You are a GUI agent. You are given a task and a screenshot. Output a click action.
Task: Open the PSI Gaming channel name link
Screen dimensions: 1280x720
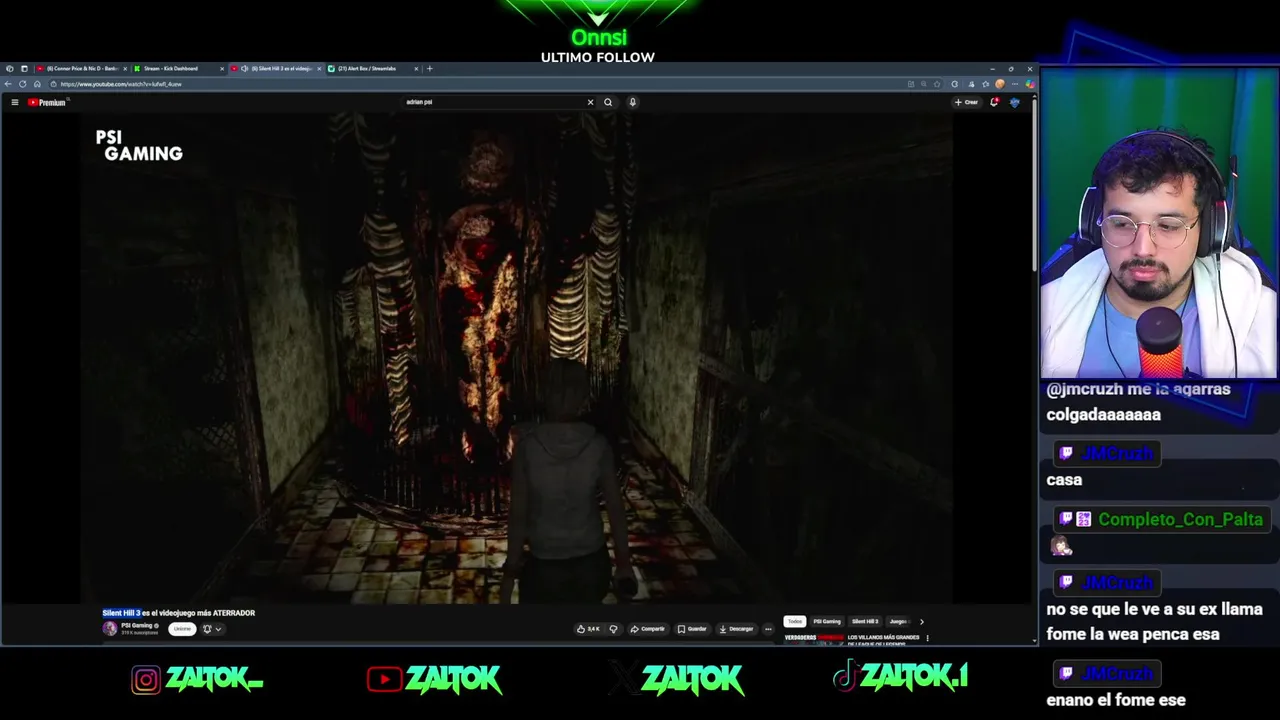pyautogui.click(x=137, y=625)
